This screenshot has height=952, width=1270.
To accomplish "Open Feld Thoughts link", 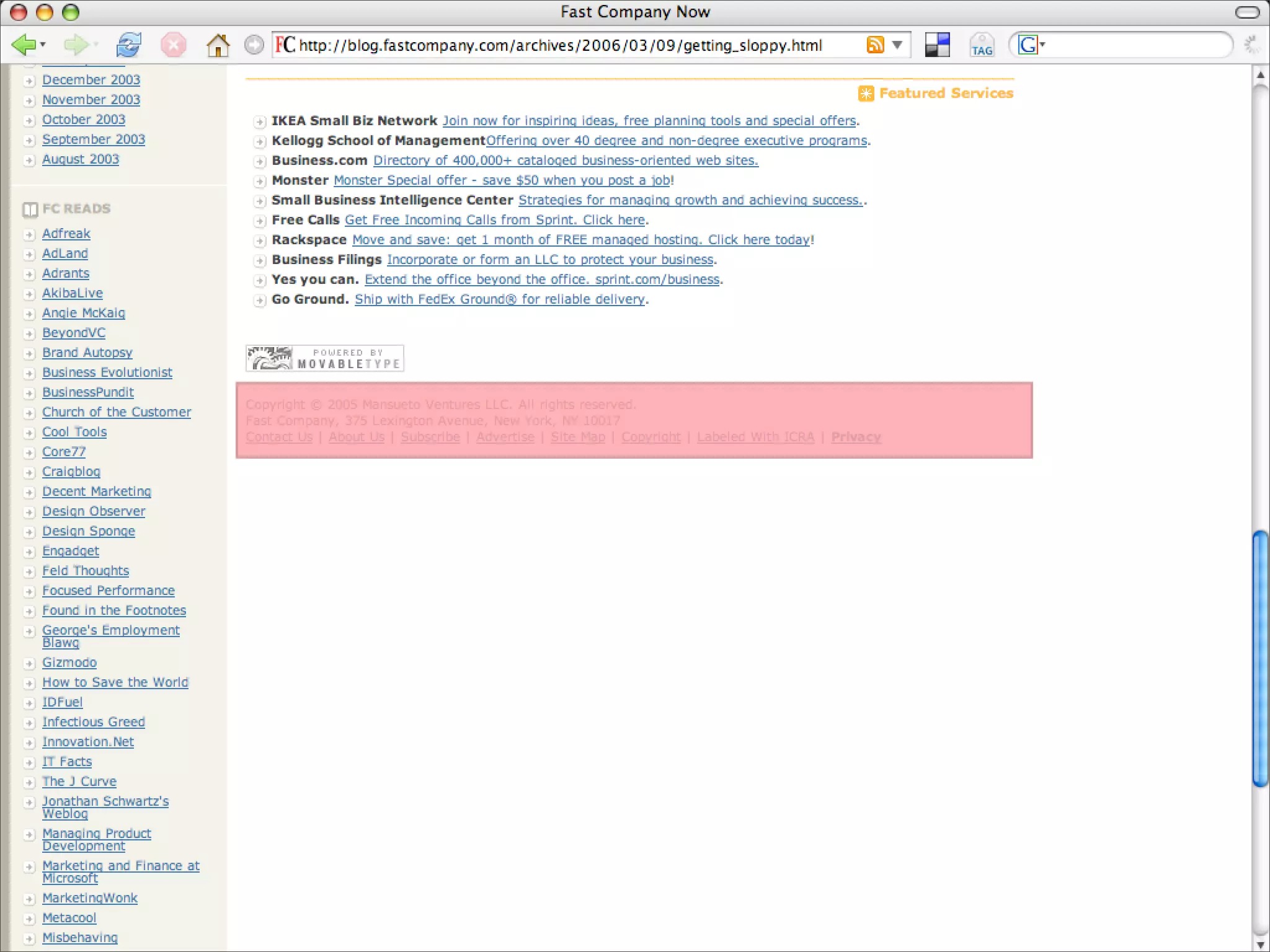I will pos(86,570).
